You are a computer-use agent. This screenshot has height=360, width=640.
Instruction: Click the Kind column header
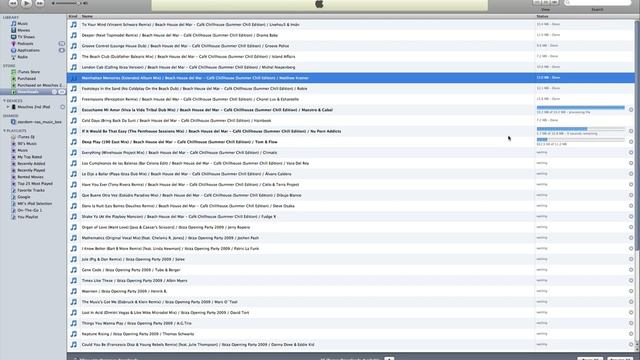pos(73,16)
